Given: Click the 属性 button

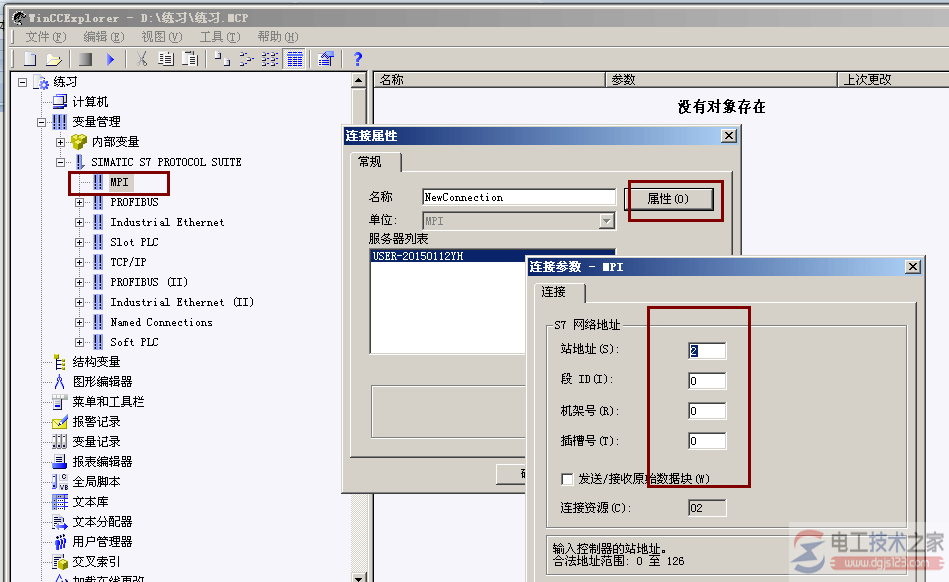Looking at the screenshot, I should coord(668,199).
